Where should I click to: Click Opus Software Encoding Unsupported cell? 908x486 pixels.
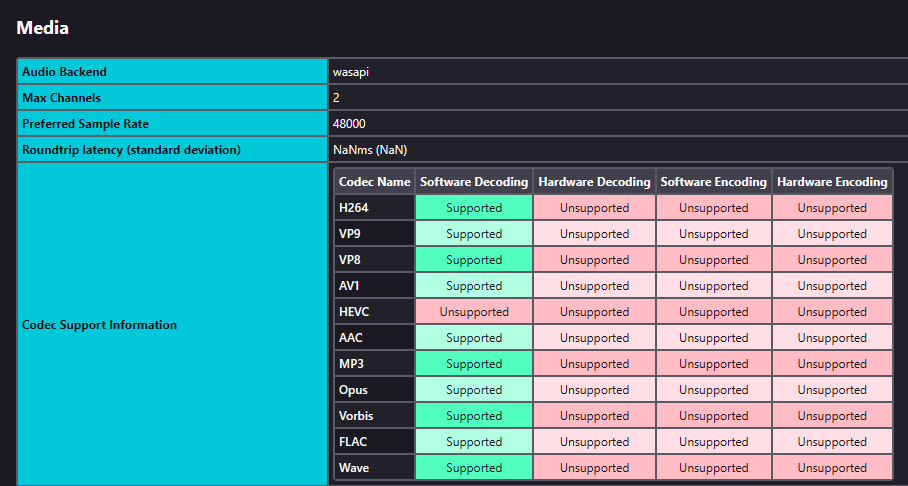(x=714, y=390)
